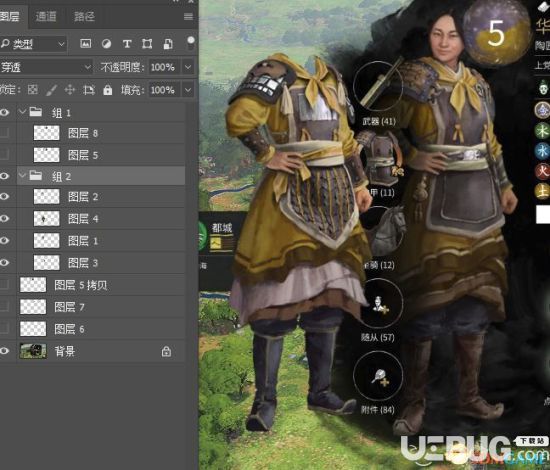Select the 背景 layer thumbnail
Image resolution: width=550 pixels, height=470 pixels.
(33, 351)
